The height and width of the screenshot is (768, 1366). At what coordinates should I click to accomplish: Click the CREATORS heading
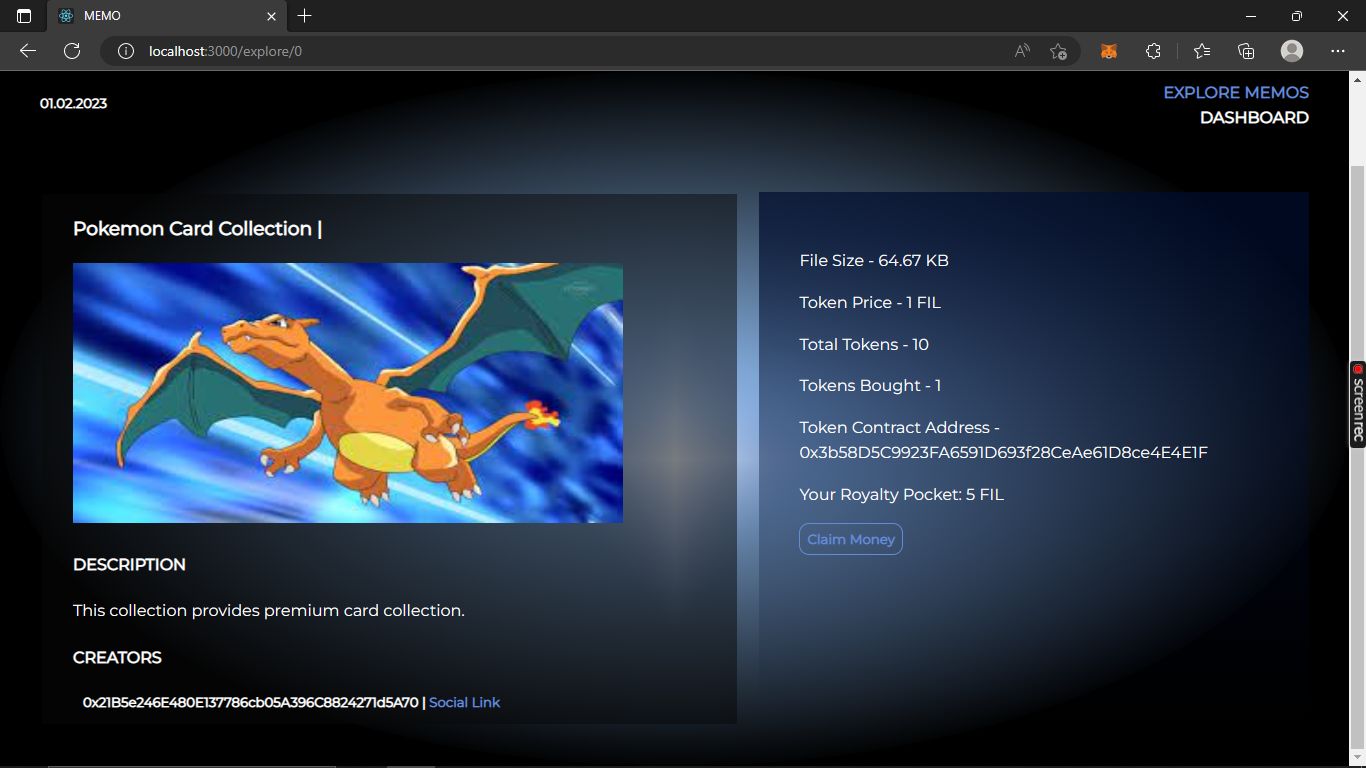117,658
